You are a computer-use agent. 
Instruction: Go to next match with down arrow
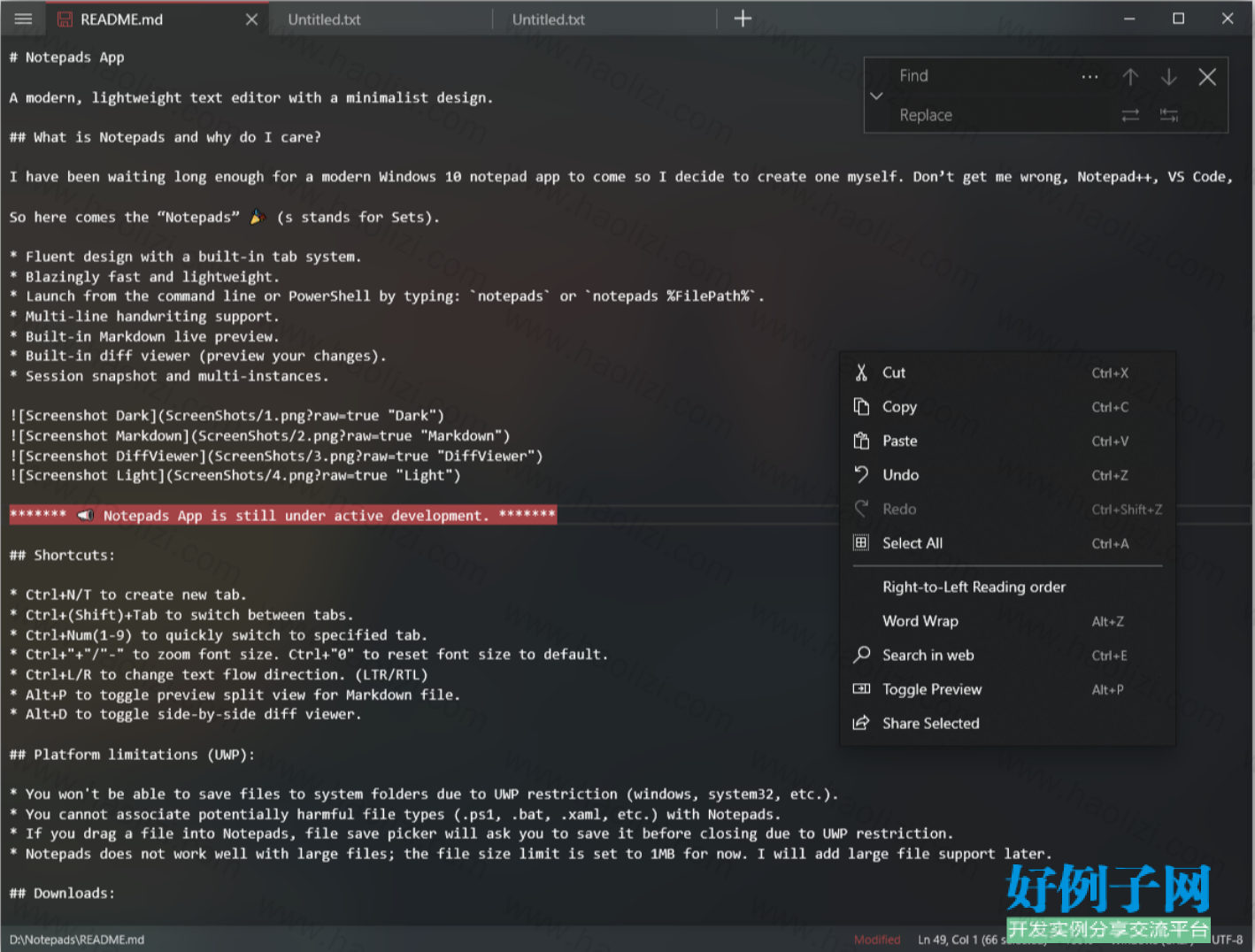tap(1168, 77)
